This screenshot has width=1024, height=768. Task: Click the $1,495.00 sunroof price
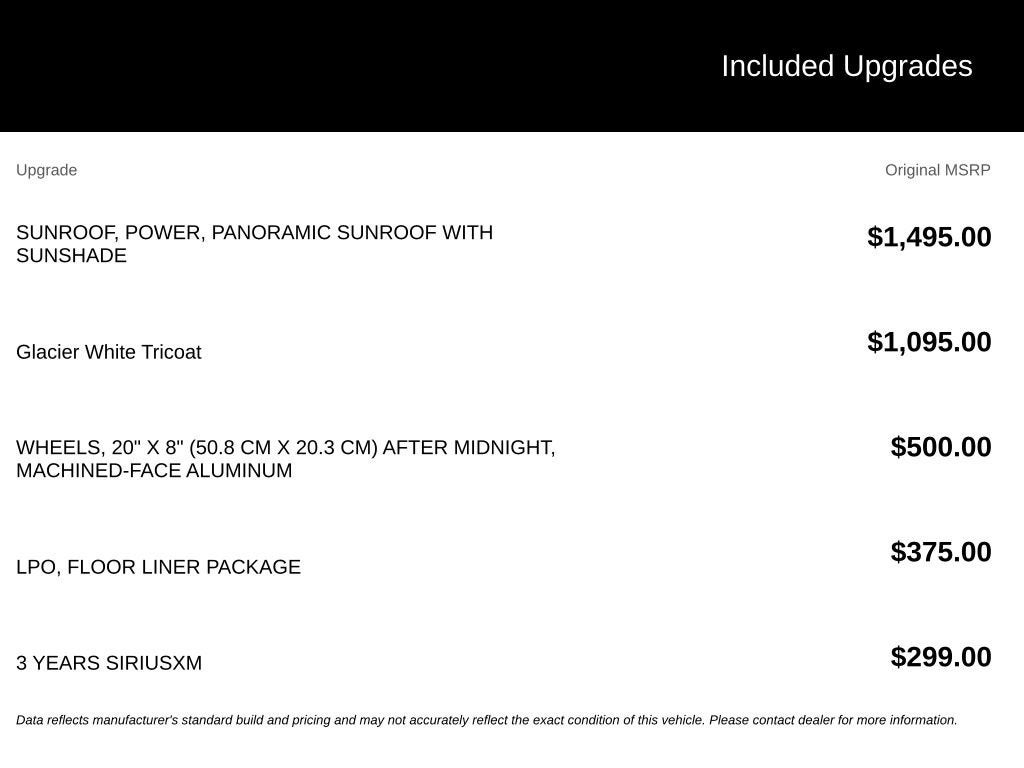click(929, 237)
